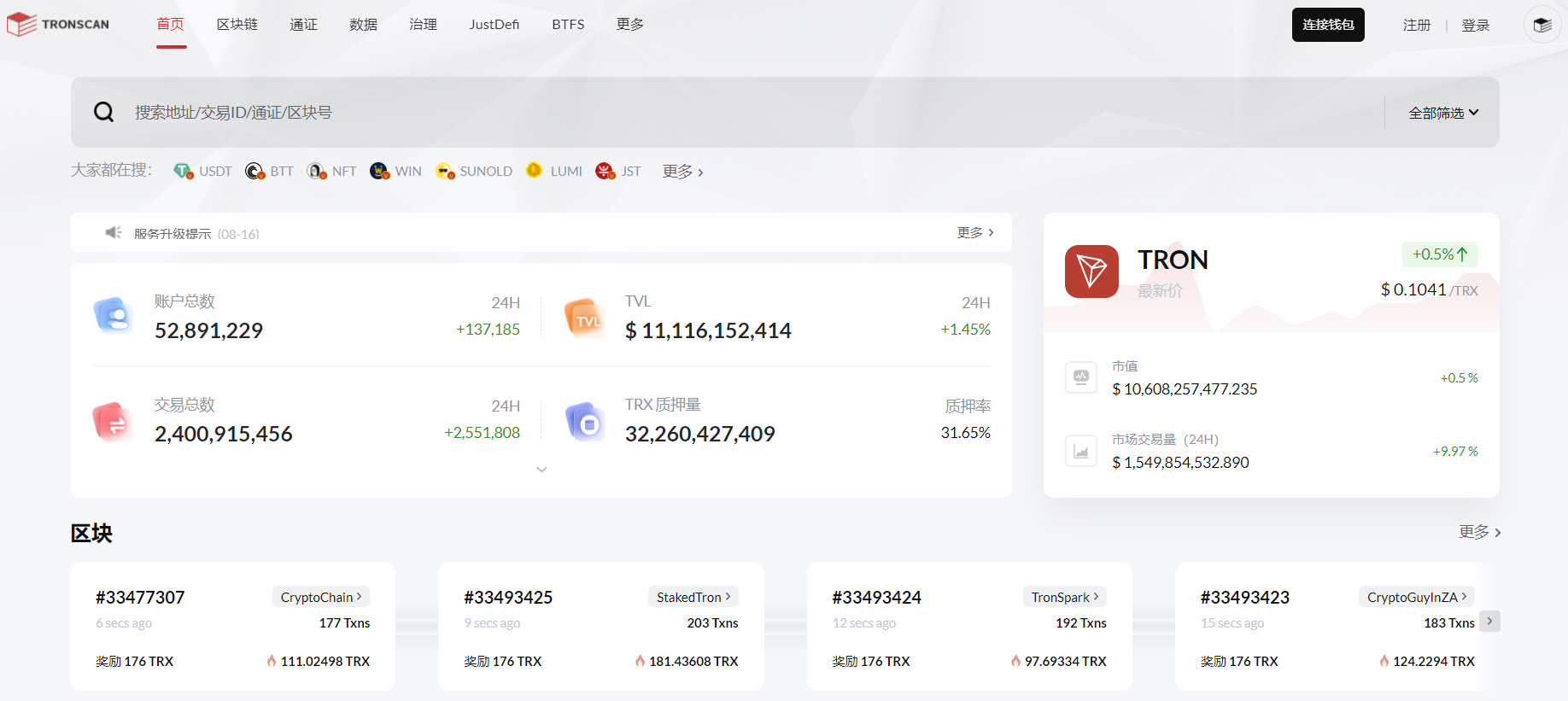Click the total transactions (交易总数) icon
This screenshot has height=701, width=1568.
coord(113,421)
